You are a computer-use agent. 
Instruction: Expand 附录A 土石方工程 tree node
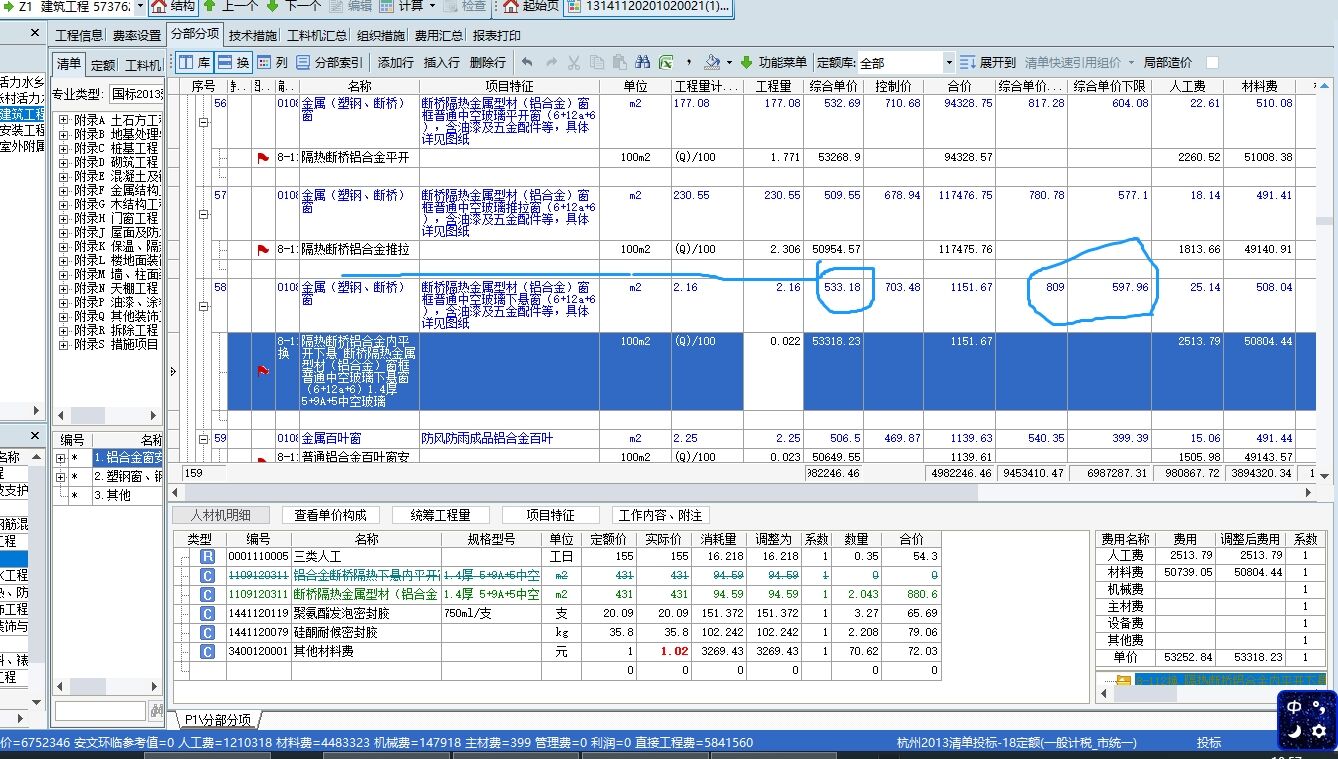pos(63,120)
